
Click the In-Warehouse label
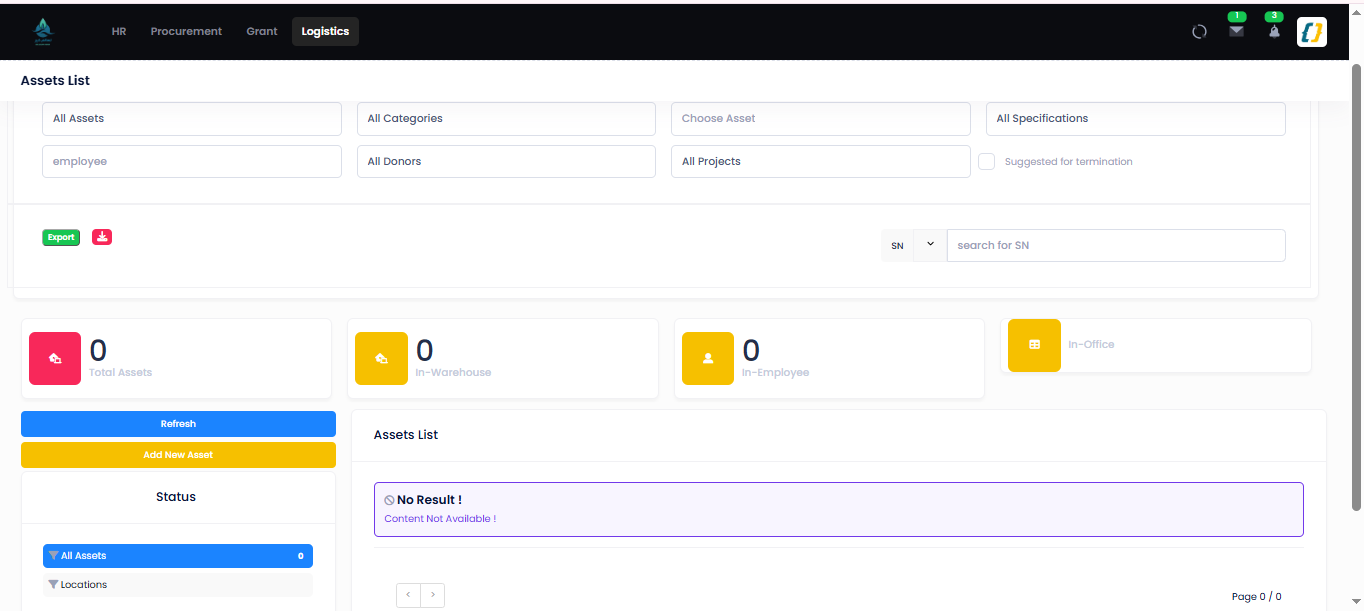pos(453,372)
